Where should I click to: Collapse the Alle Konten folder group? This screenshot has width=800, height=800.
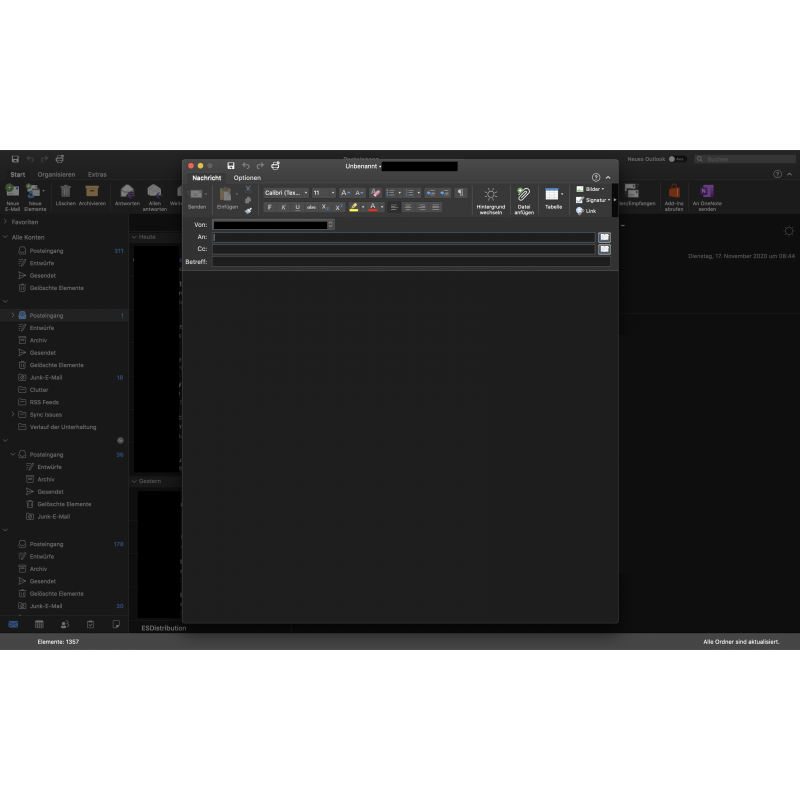pos(5,236)
